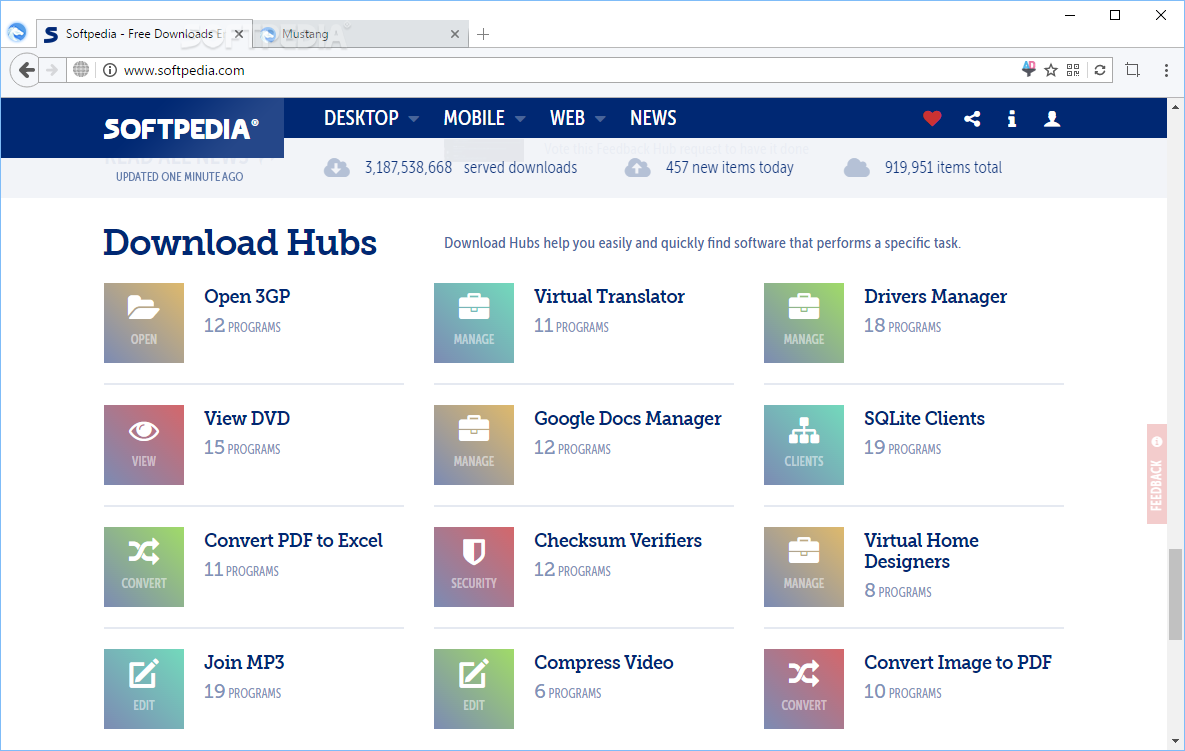Open the Open 3GP hub link

pyautogui.click(x=247, y=296)
